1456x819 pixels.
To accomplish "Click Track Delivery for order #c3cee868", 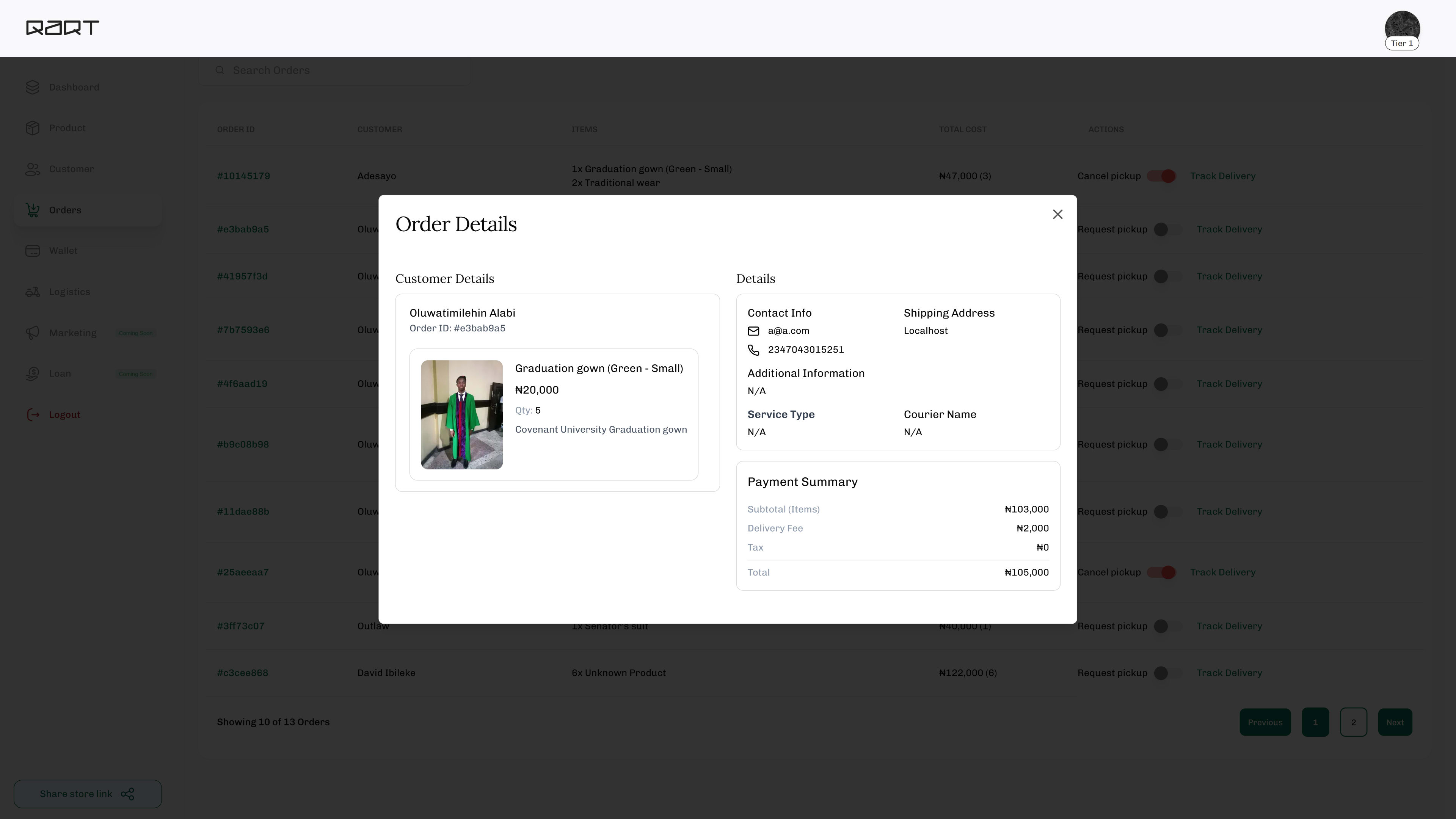I will coord(1229,673).
